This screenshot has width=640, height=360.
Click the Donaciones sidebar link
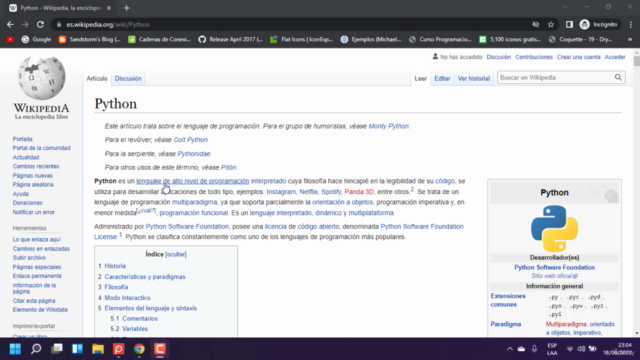pyautogui.click(x=27, y=203)
